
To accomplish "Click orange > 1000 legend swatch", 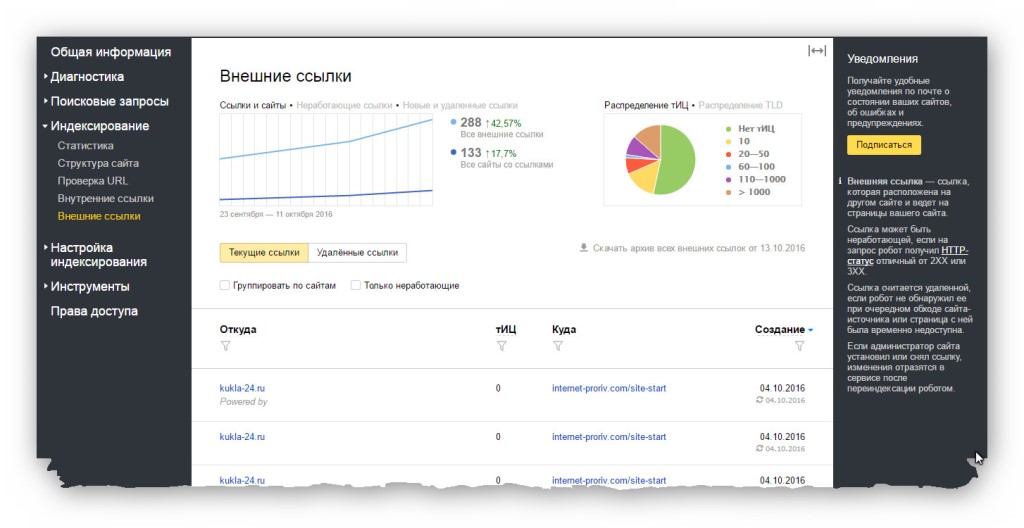I will click(728, 192).
